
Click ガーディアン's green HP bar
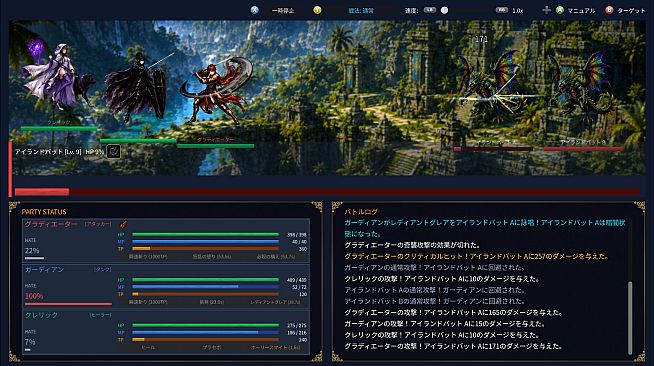click(205, 280)
